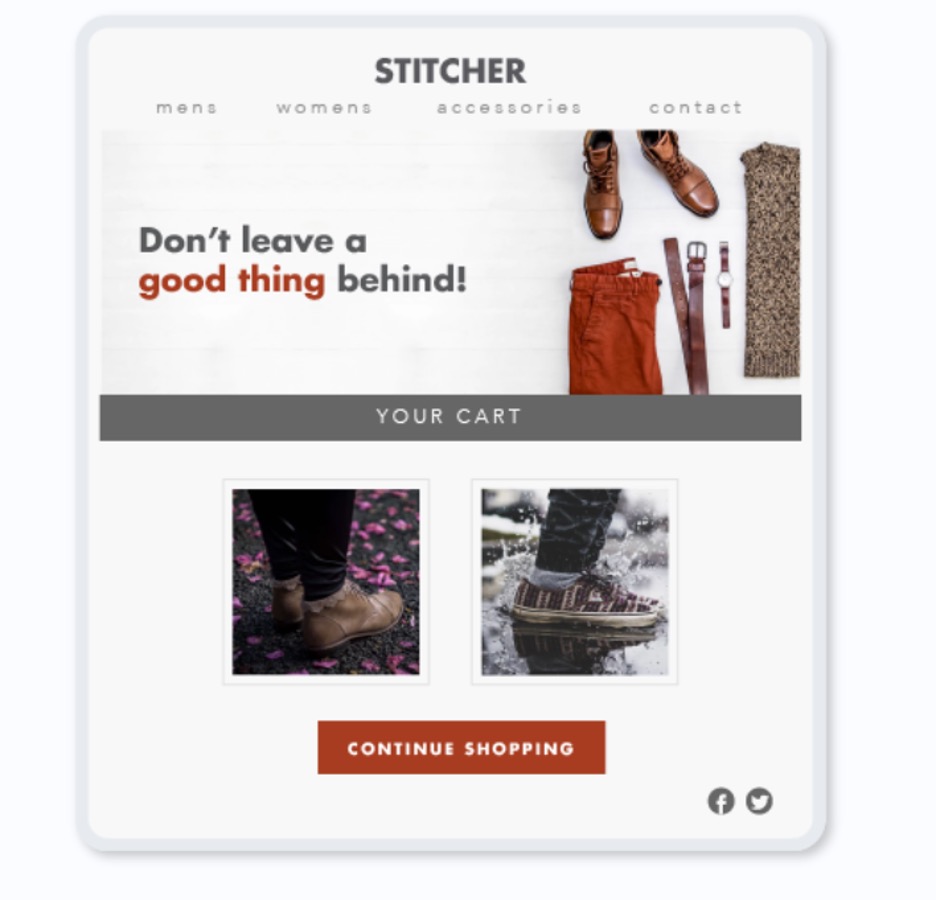Open the Twitter bird icon
The height and width of the screenshot is (900, 936).
tap(759, 801)
